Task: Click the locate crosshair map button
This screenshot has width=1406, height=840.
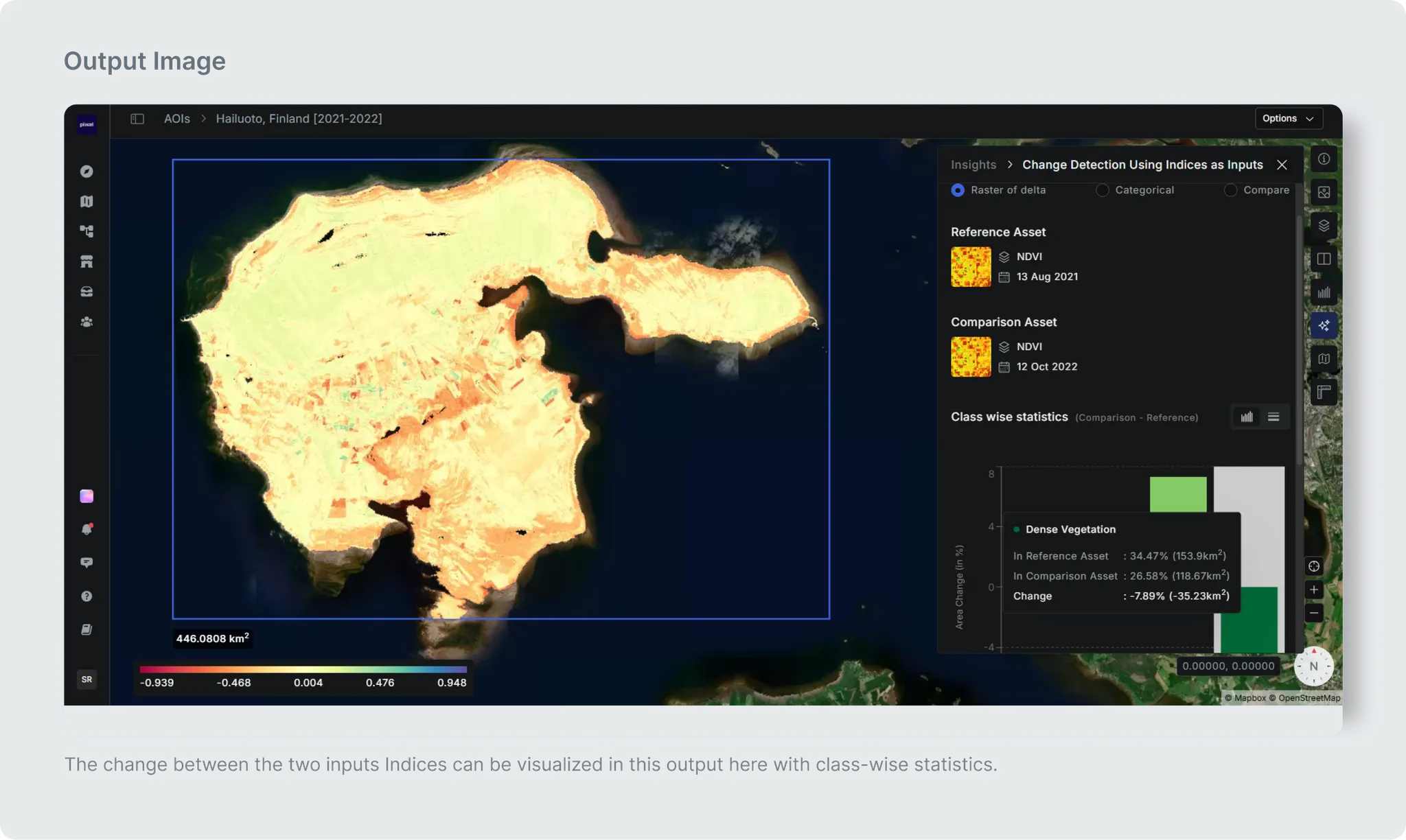Action: point(1313,566)
